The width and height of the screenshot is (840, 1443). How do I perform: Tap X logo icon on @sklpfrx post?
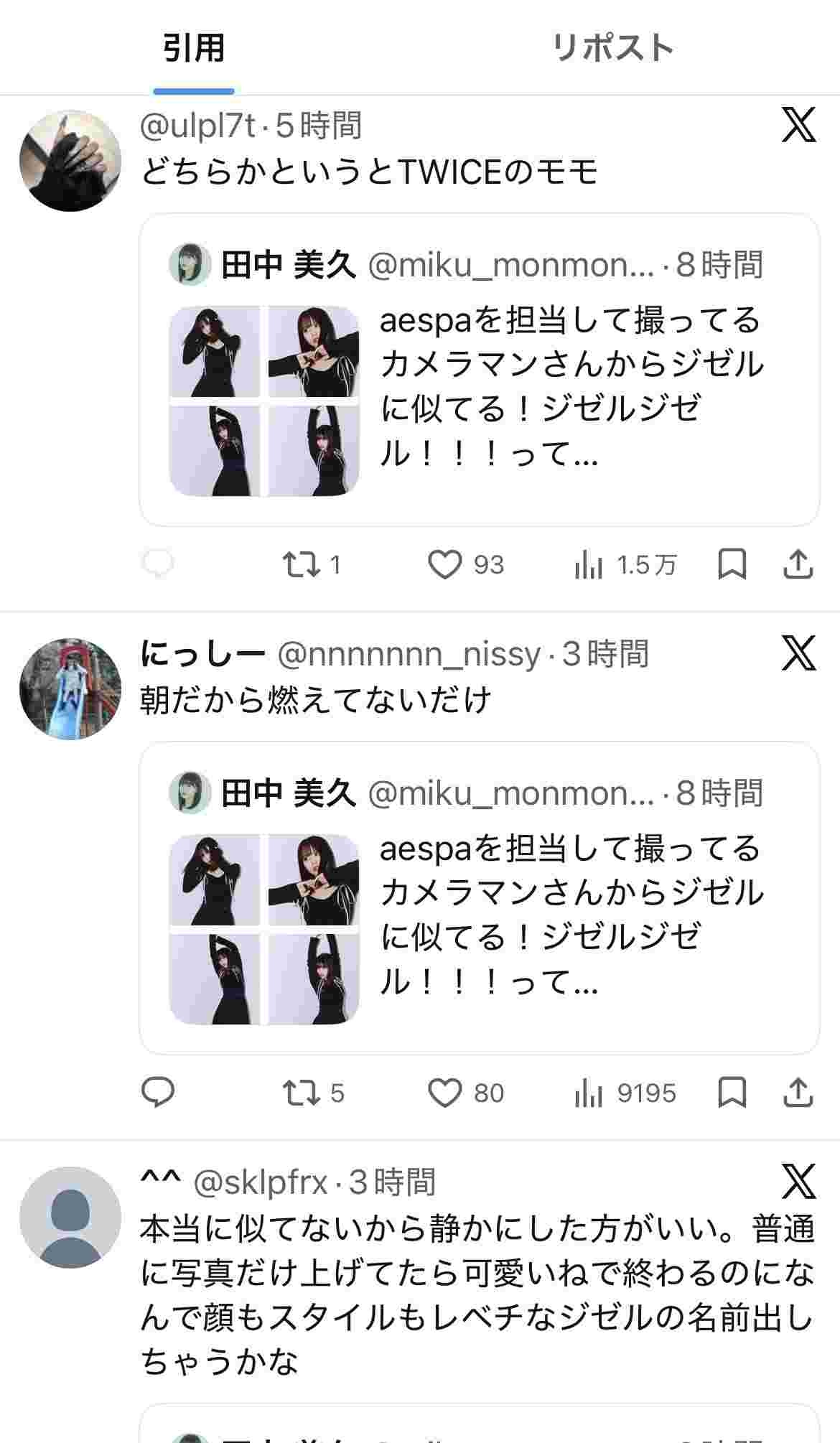click(x=798, y=1182)
